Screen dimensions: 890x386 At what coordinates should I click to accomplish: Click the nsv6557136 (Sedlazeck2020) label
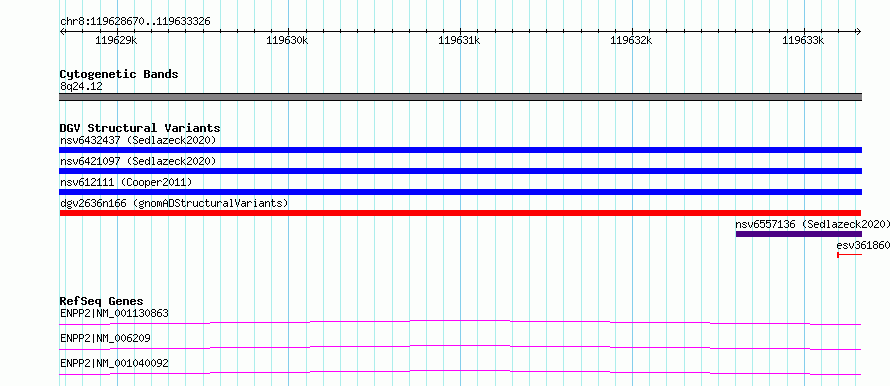click(812, 224)
